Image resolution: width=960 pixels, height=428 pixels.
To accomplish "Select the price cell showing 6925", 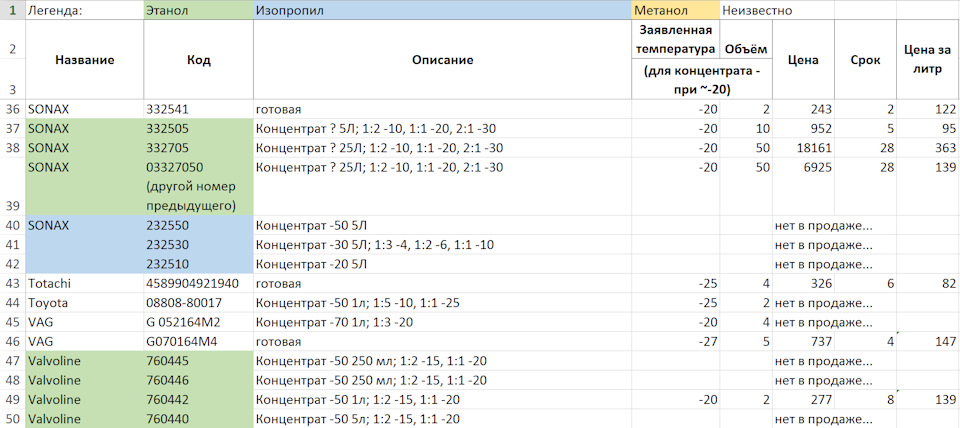I will (x=804, y=166).
